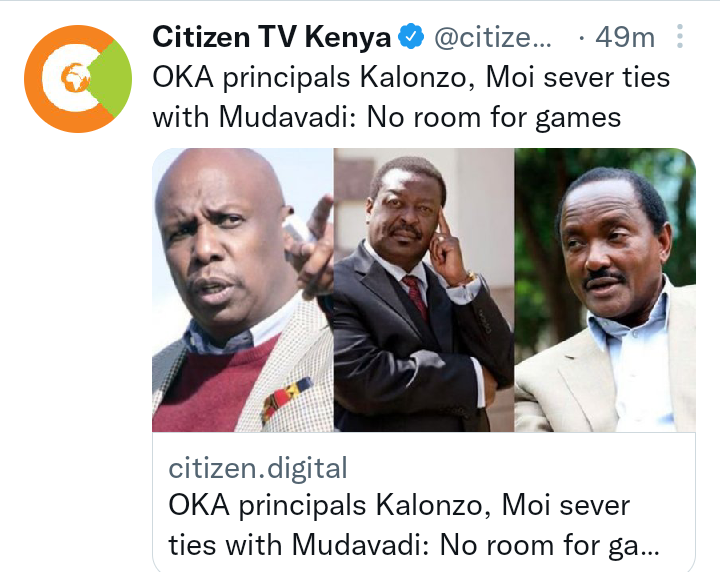
Task: Open the tweet via the 49m timestamp
Action: coord(625,37)
